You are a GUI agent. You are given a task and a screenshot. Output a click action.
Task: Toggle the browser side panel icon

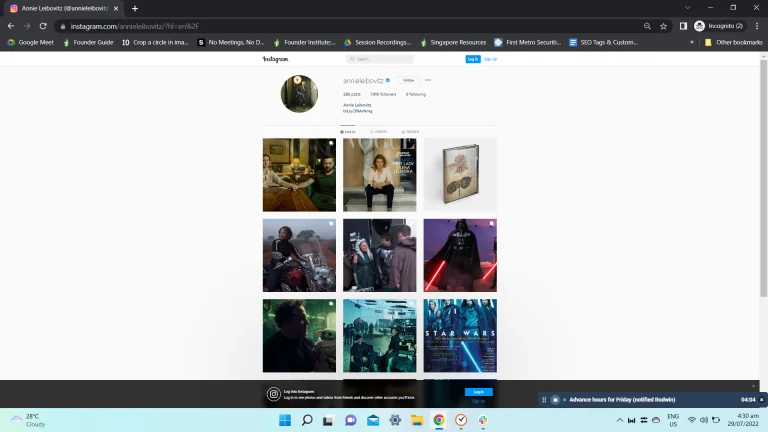[x=683, y=26]
